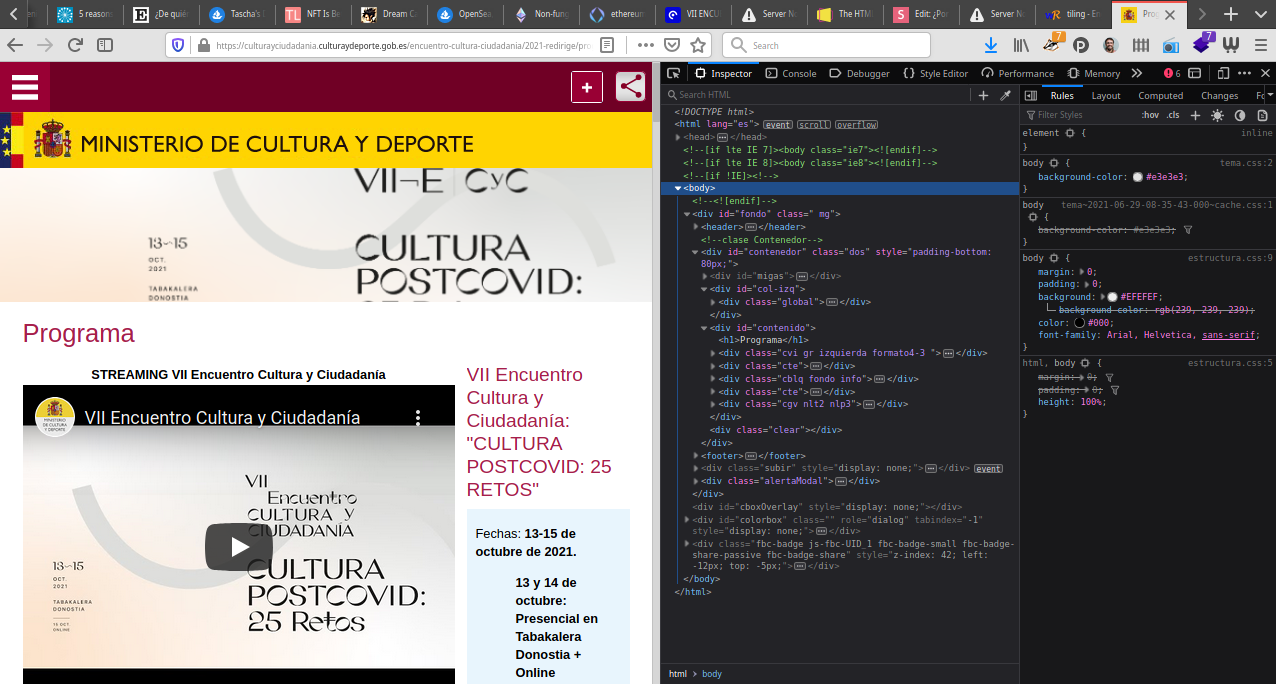The height and width of the screenshot is (684, 1276).
Task: Click the #e3e3e3 background-color swatch
Action: [x=1138, y=177]
